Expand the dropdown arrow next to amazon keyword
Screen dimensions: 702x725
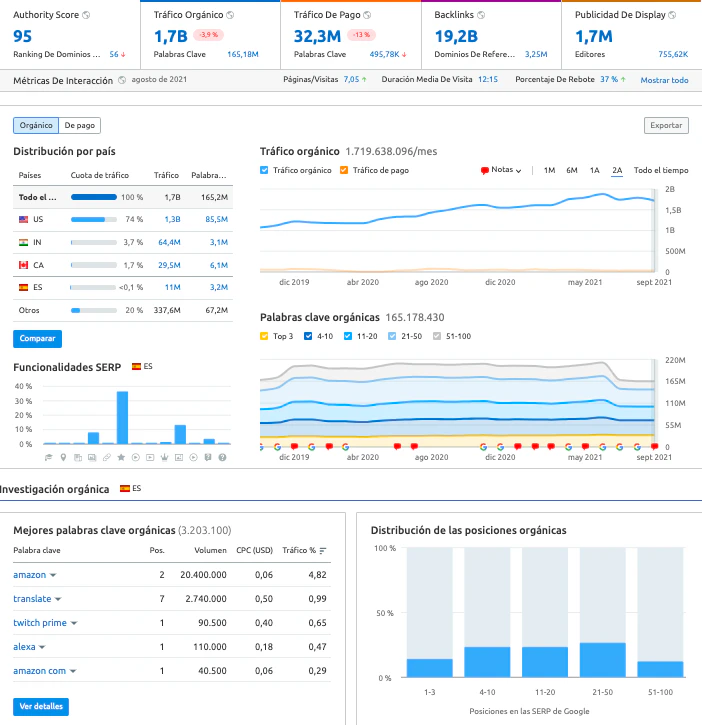click(x=53, y=575)
